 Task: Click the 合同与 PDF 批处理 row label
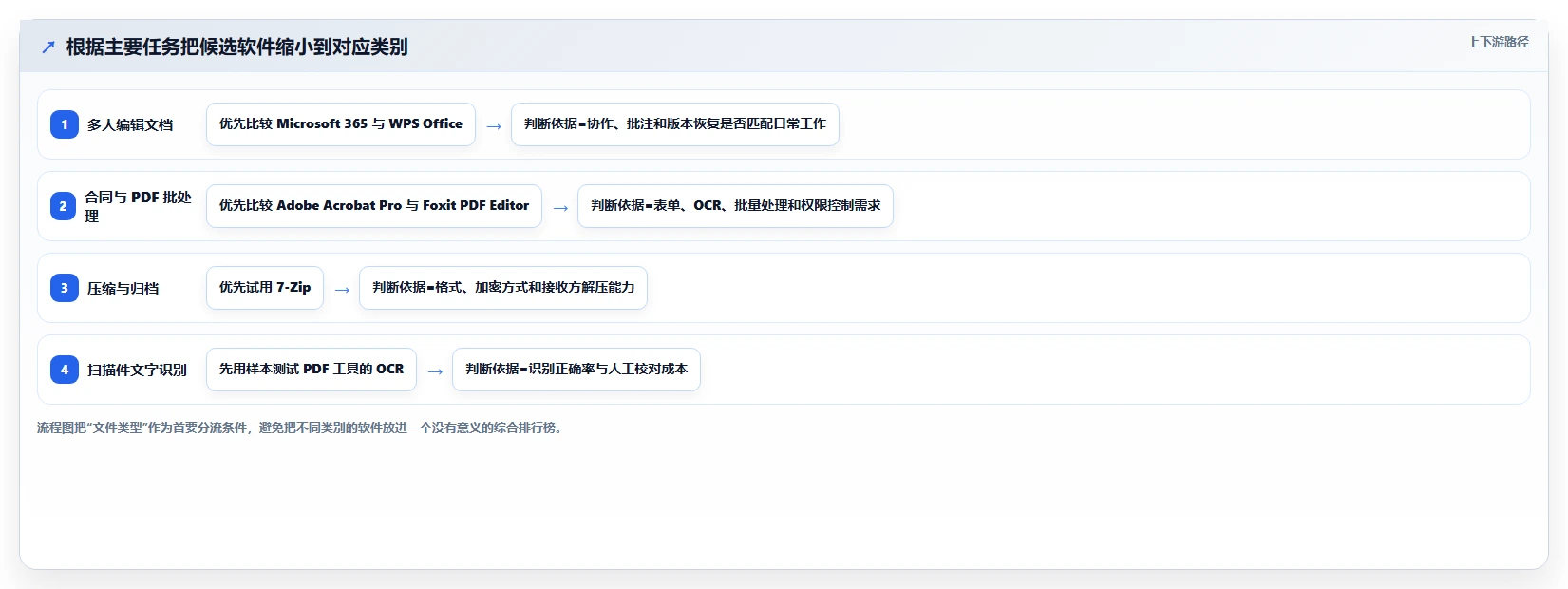[x=138, y=206]
